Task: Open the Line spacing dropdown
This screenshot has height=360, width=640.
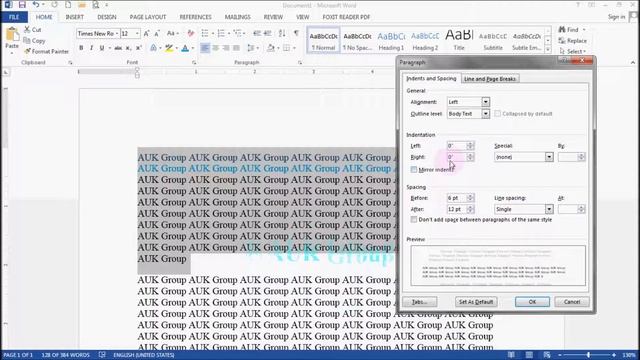Action: (549, 209)
